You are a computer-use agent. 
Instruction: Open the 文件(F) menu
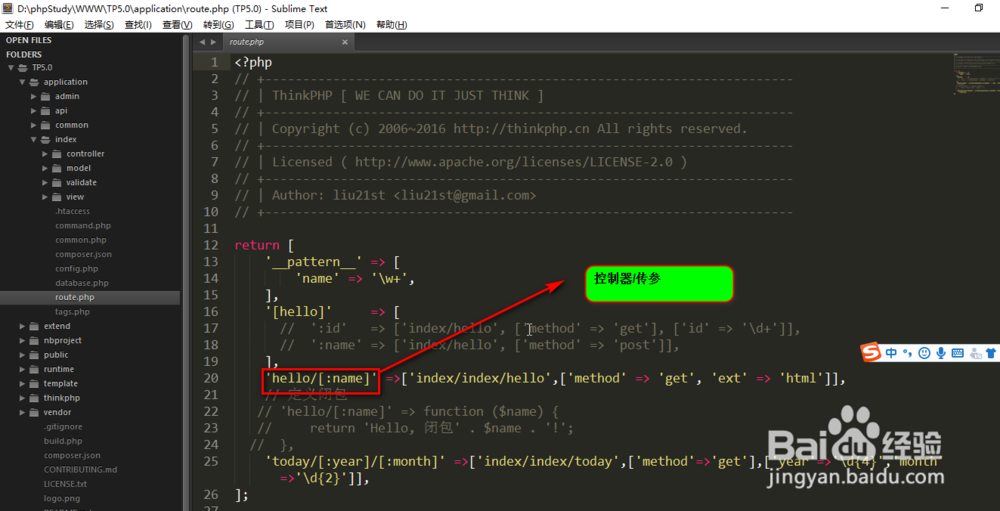[20, 25]
